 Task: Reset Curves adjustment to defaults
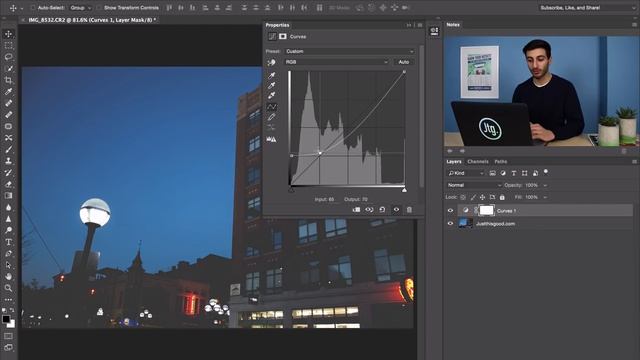382,209
